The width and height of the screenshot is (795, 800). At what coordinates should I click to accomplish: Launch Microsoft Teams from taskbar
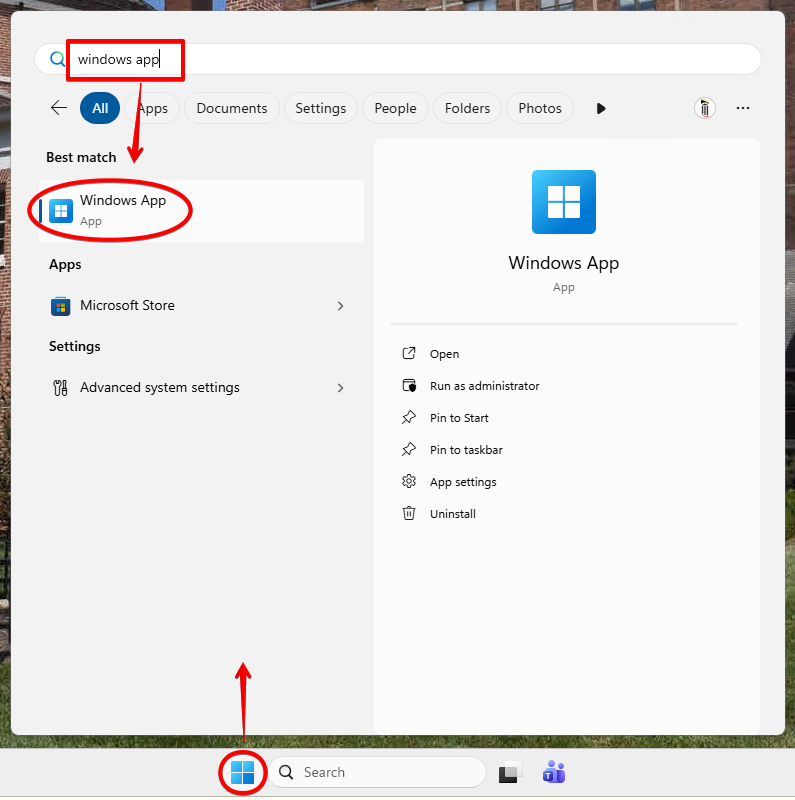553,772
